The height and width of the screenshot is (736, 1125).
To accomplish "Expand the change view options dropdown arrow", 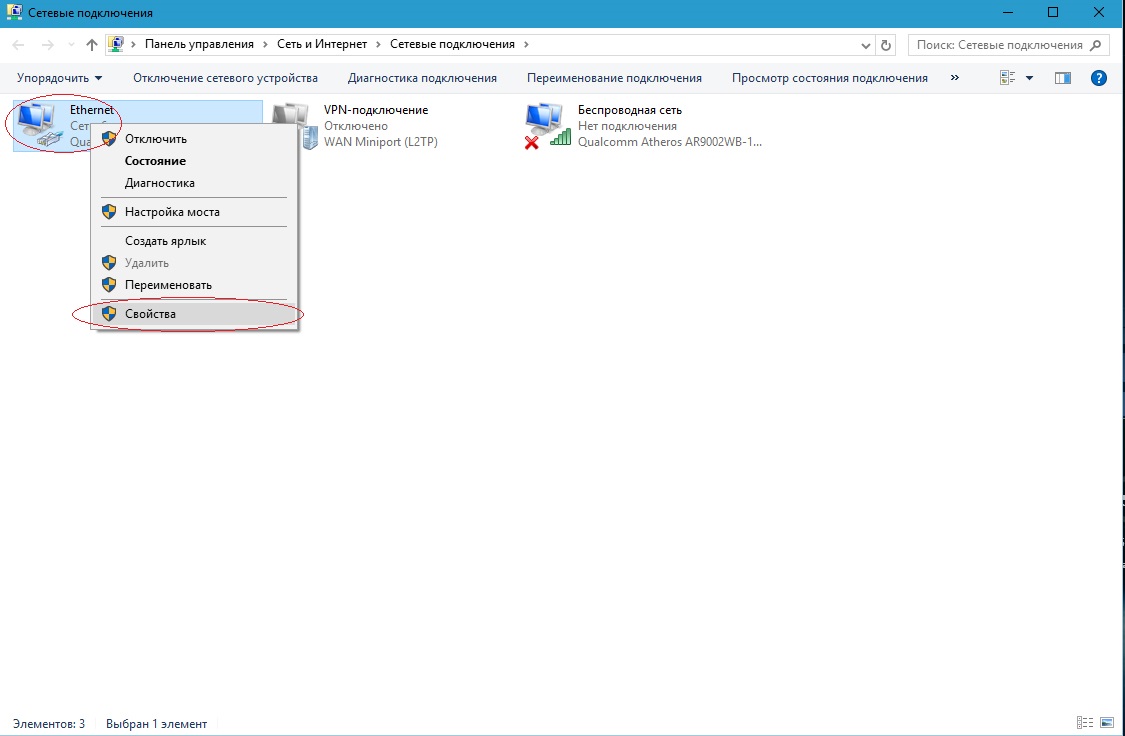I will point(1030,78).
